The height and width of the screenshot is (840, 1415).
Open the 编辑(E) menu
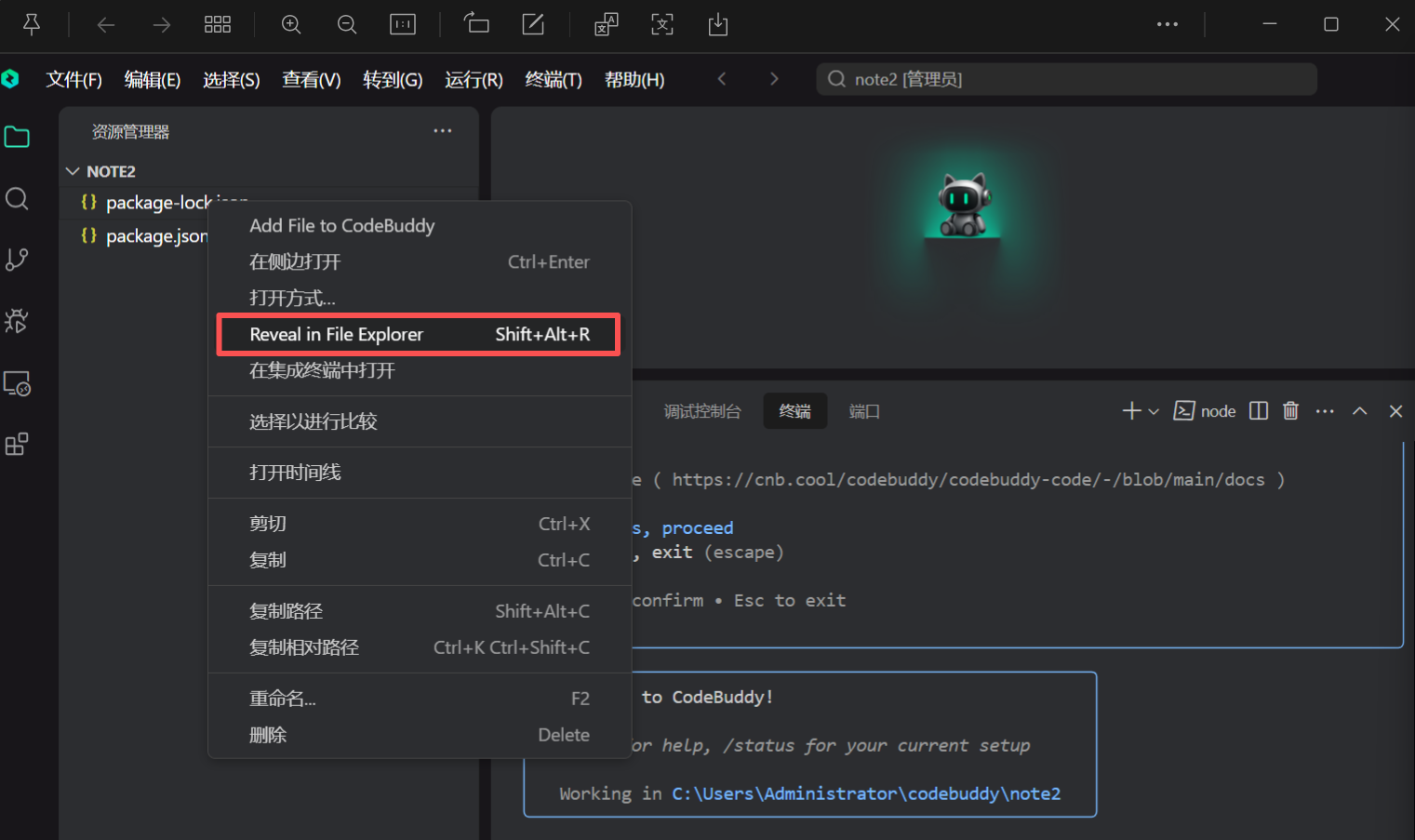[x=153, y=80]
